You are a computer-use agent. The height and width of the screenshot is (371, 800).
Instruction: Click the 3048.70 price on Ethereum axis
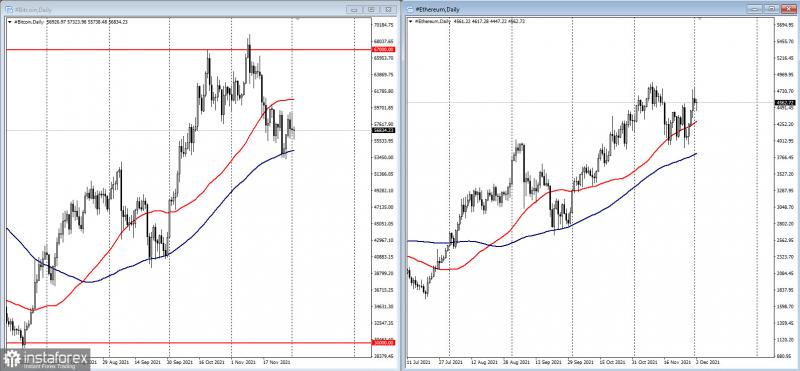pos(784,207)
